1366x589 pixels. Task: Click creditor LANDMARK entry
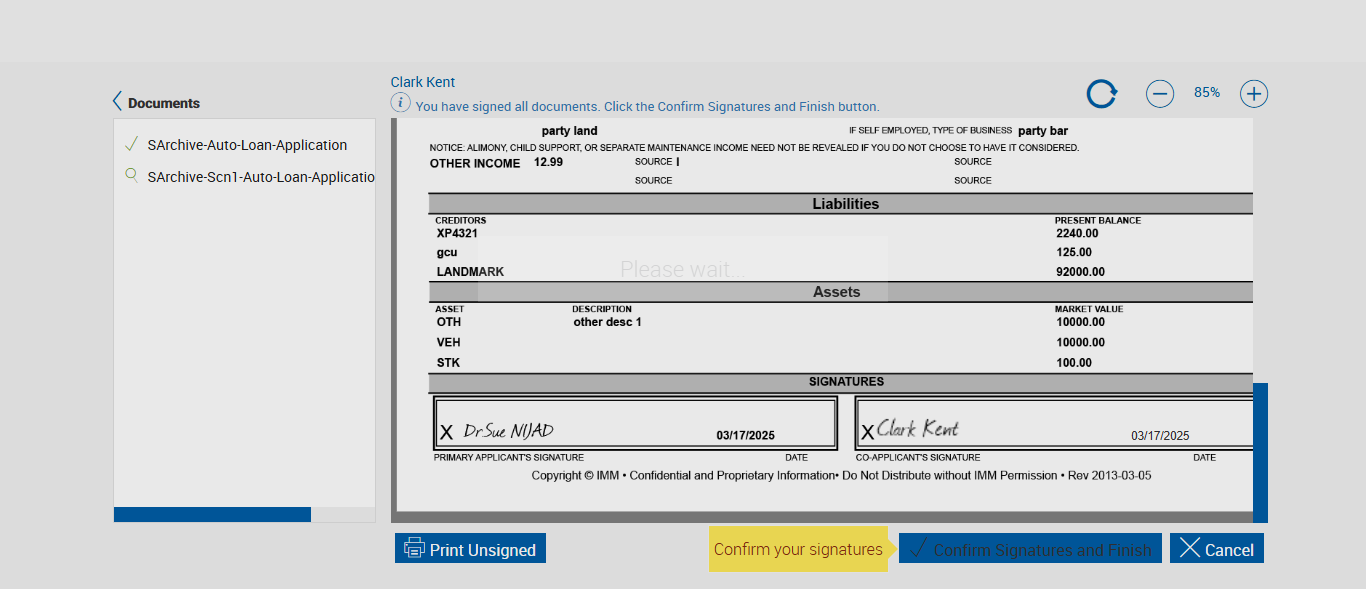point(470,272)
